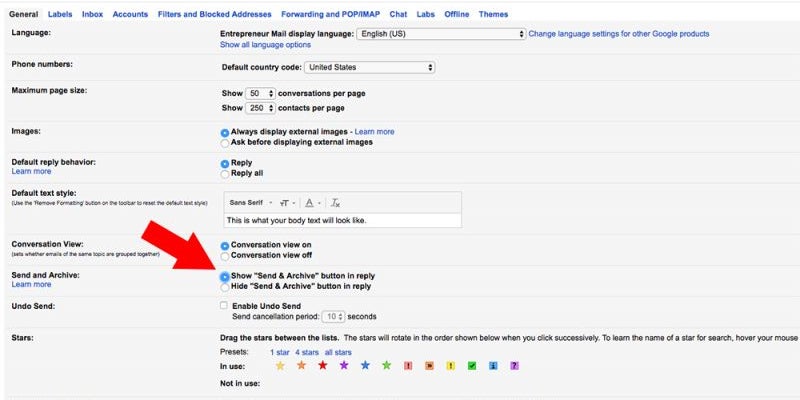
Task: Click the yellow exclamation bang icon
Action: pos(451,366)
